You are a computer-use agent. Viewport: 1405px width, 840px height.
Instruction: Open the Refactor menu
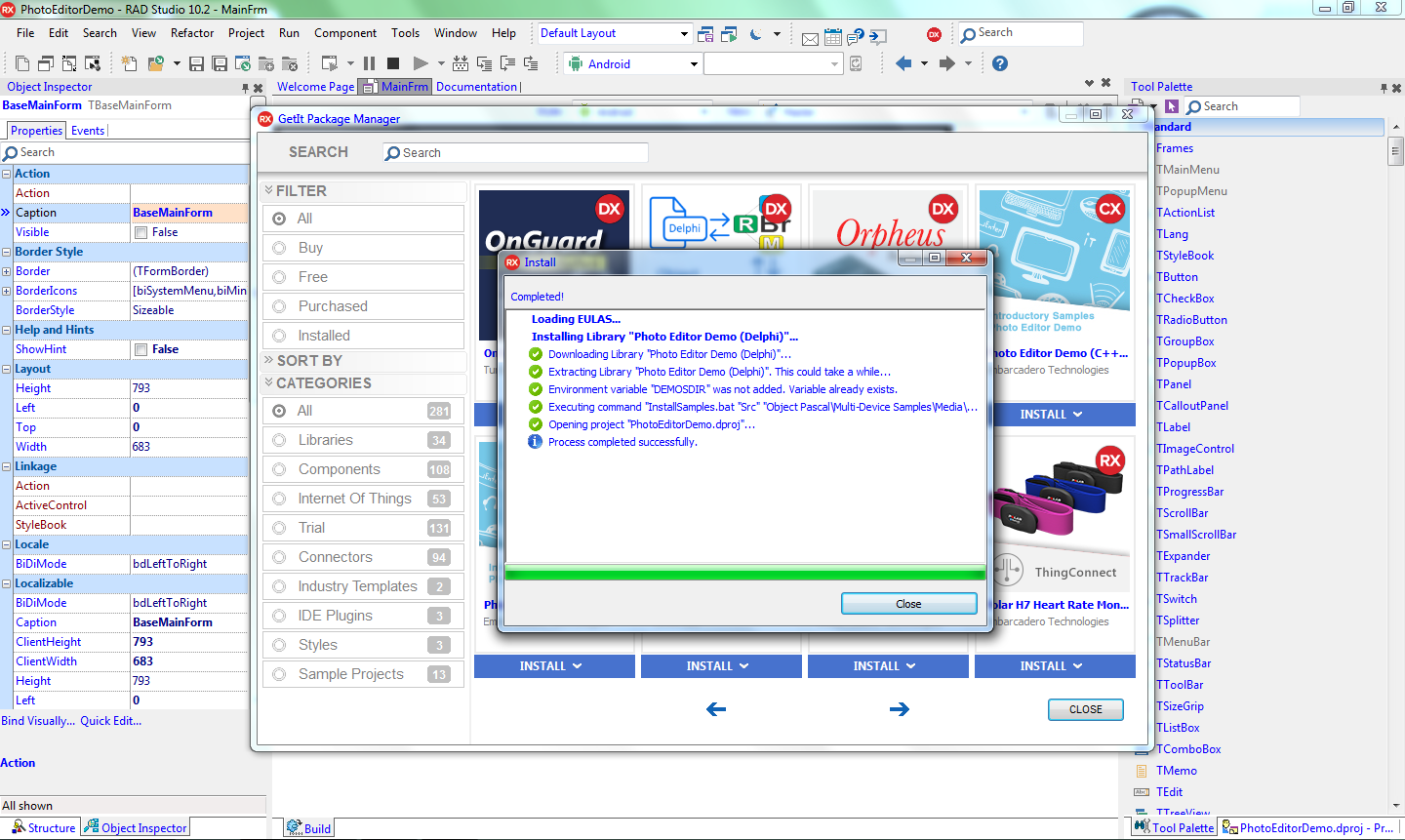click(192, 33)
